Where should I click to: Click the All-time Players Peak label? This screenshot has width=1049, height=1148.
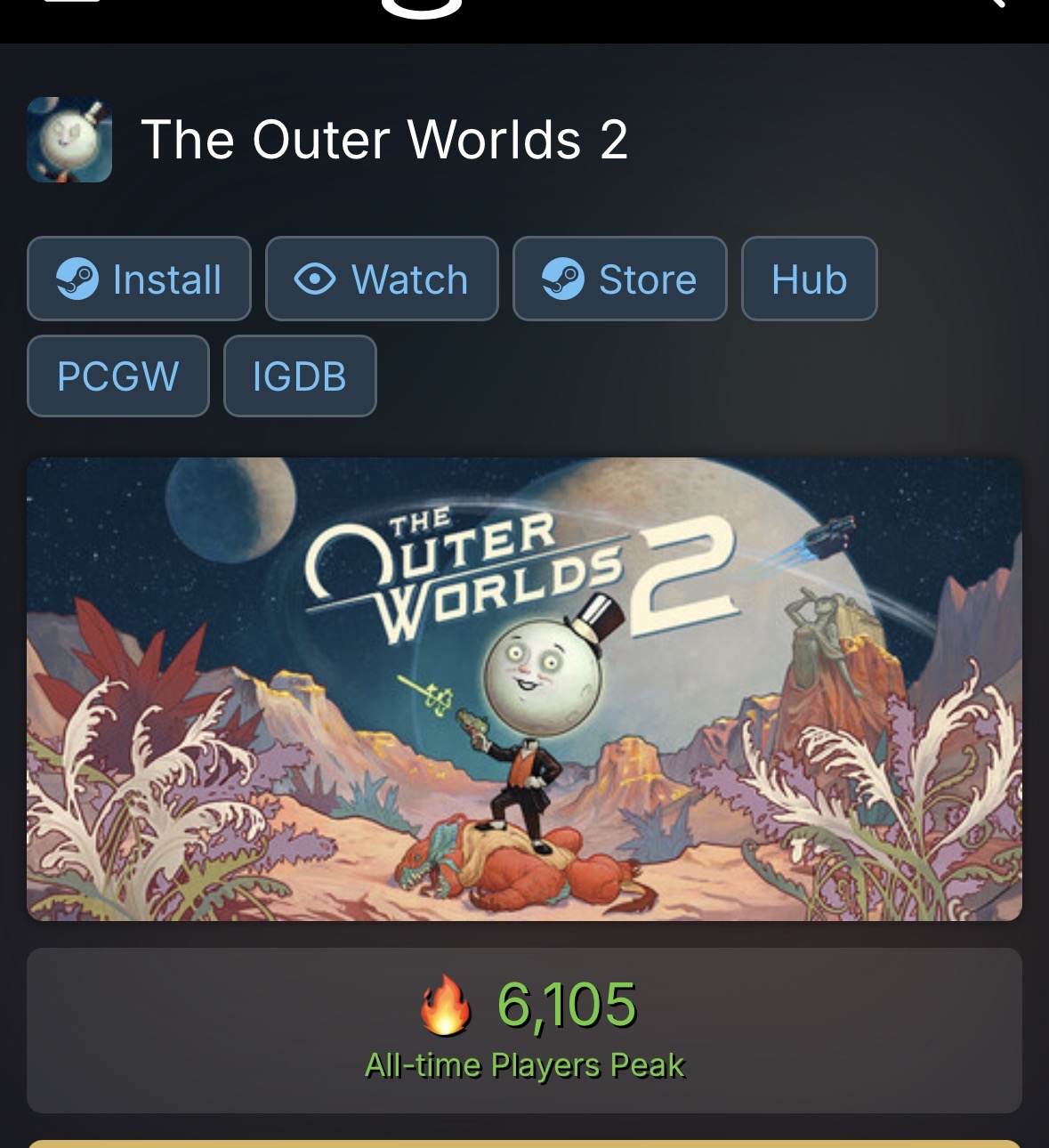click(525, 1065)
